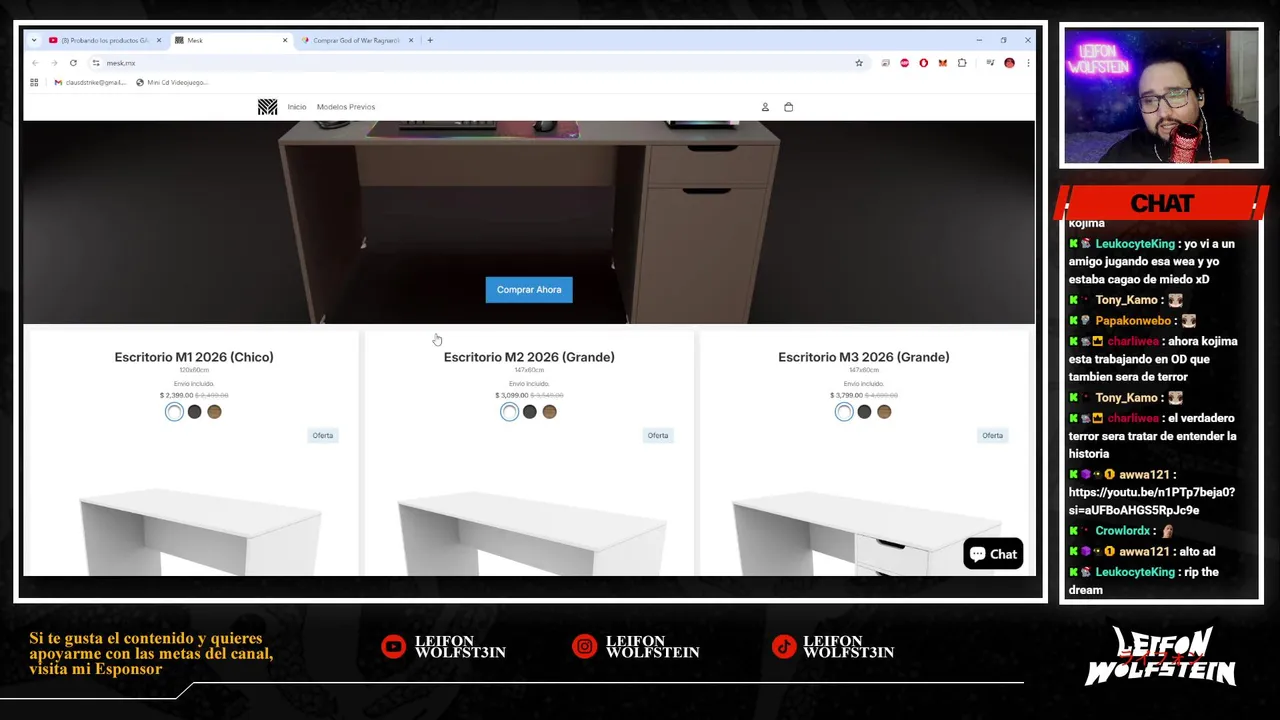Click the Mesk logo in site header
This screenshot has width=1280, height=720.
[267, 107]
